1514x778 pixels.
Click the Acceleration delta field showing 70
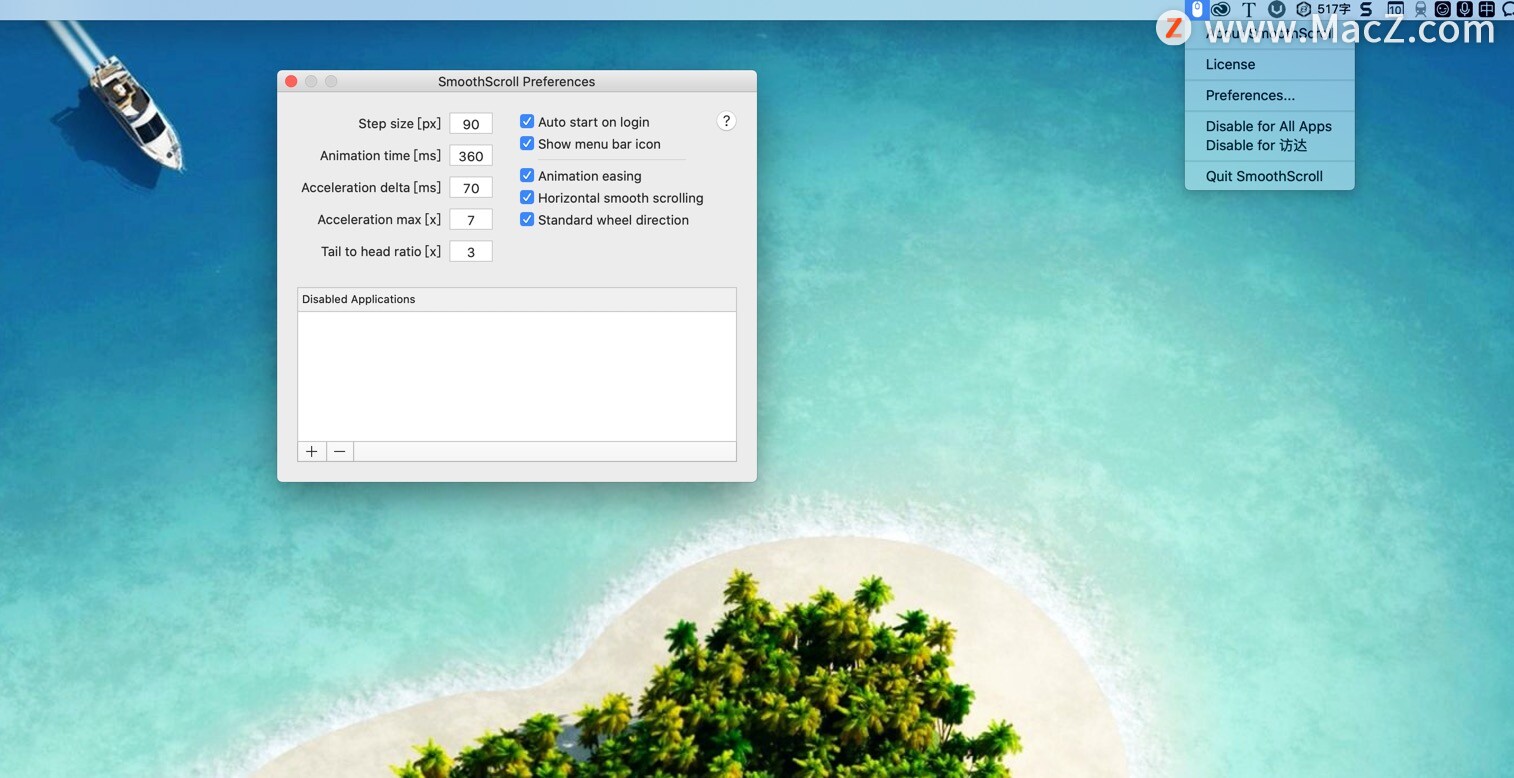tap(471, 188)
